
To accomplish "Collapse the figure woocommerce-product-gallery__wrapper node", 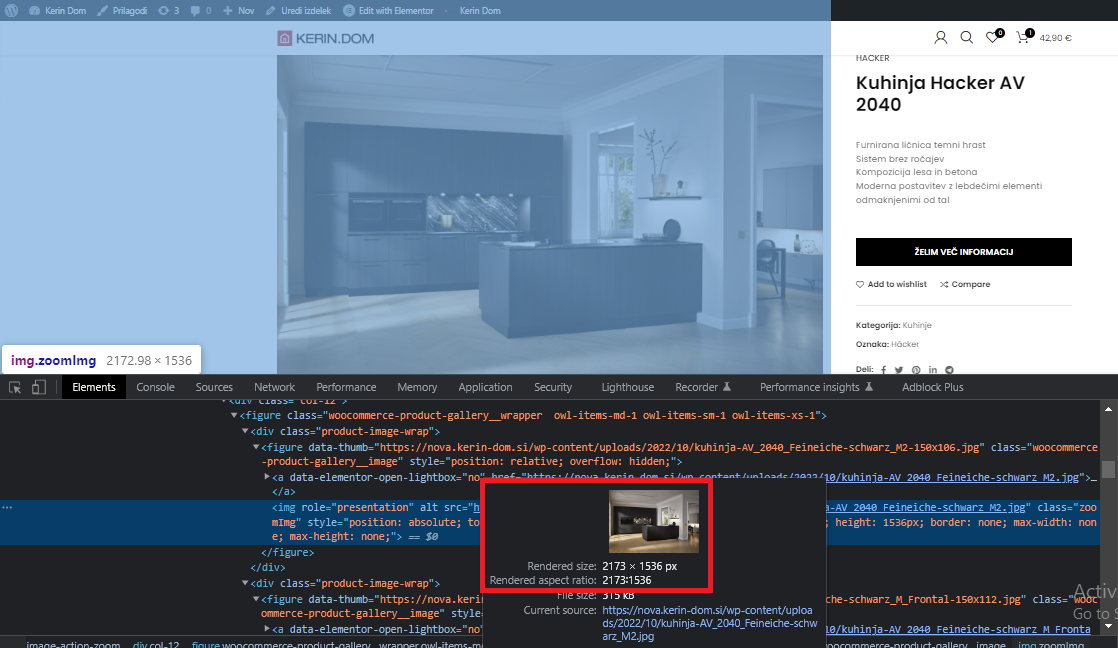I will pos(234,415).
